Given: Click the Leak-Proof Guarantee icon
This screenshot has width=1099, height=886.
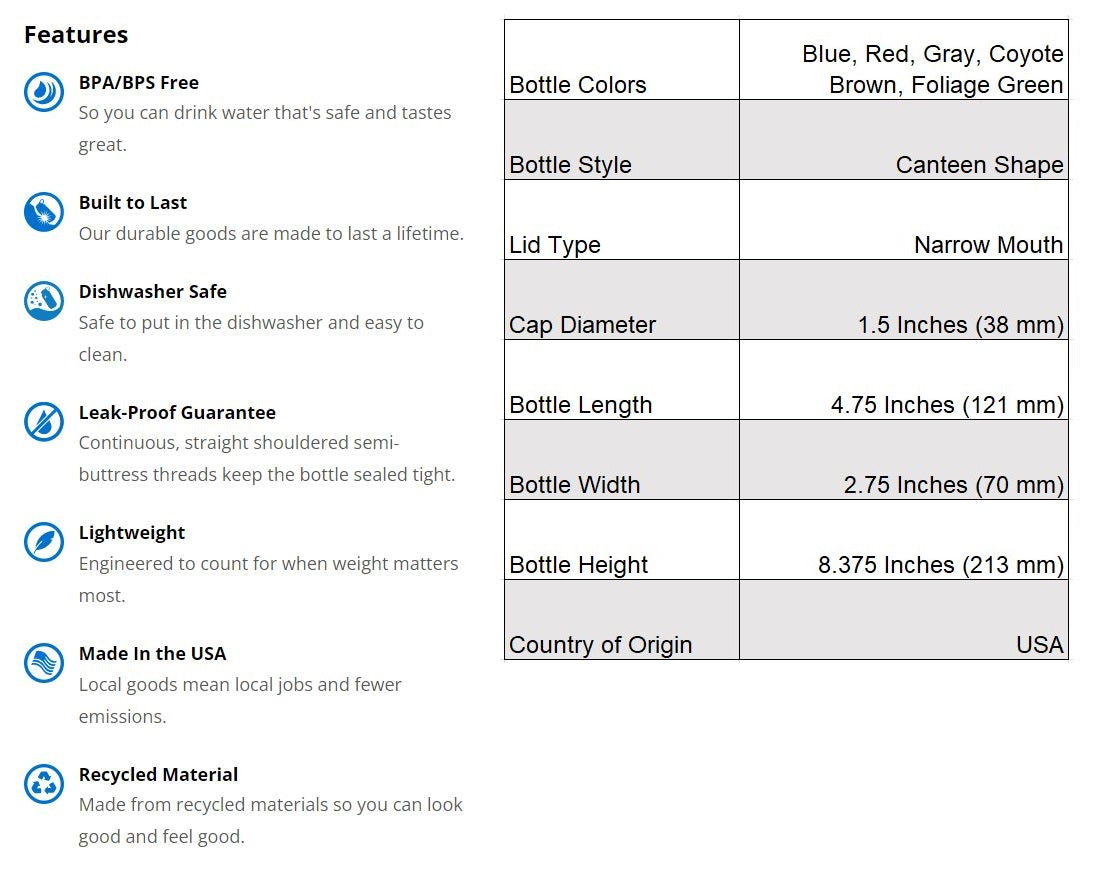Looking at the screenshot, I should [x=43, y=422].
